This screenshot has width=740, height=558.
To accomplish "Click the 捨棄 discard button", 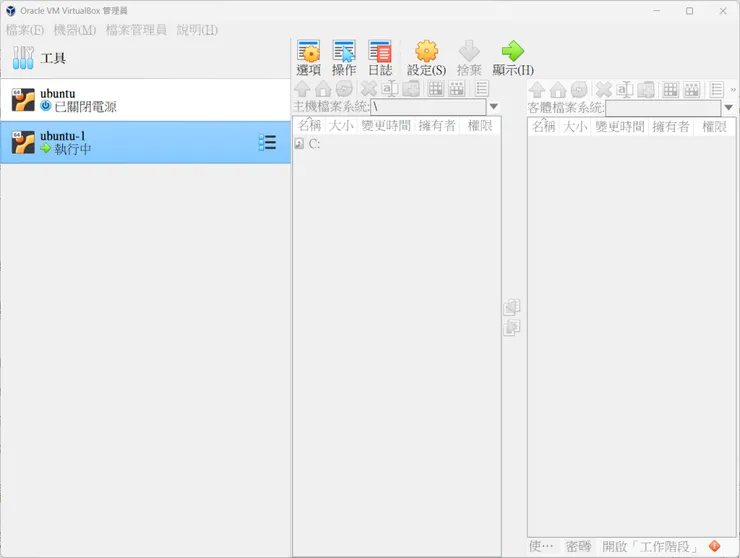I will coord(469,58).
